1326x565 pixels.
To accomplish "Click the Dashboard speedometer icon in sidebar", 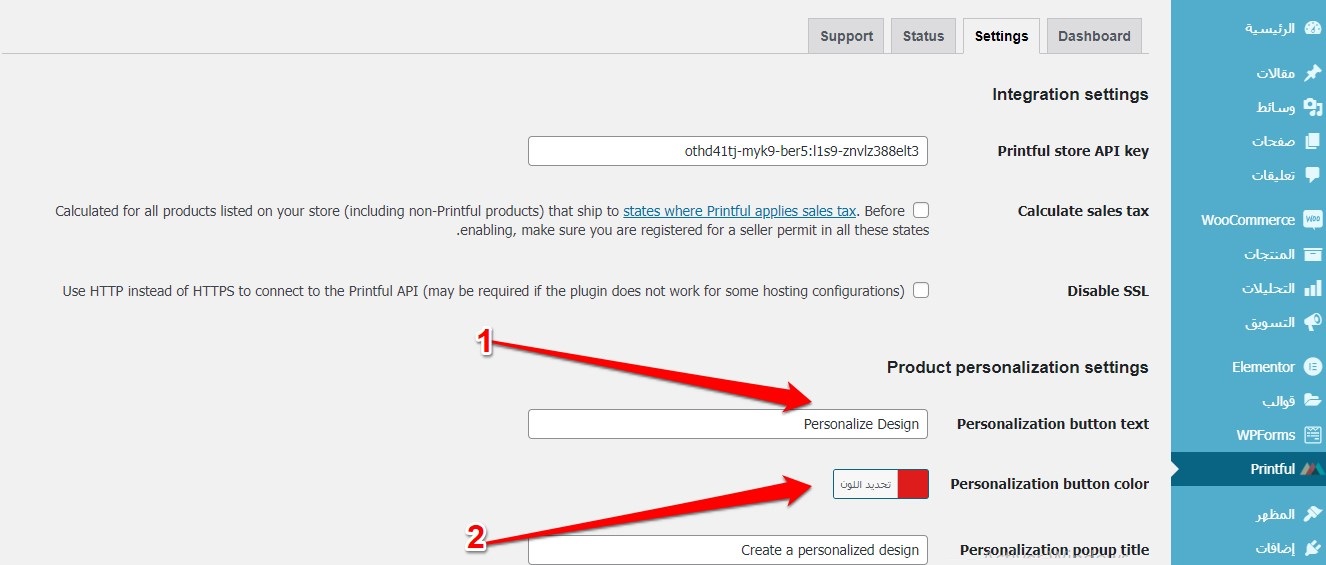I will [x=1313, y=28].
